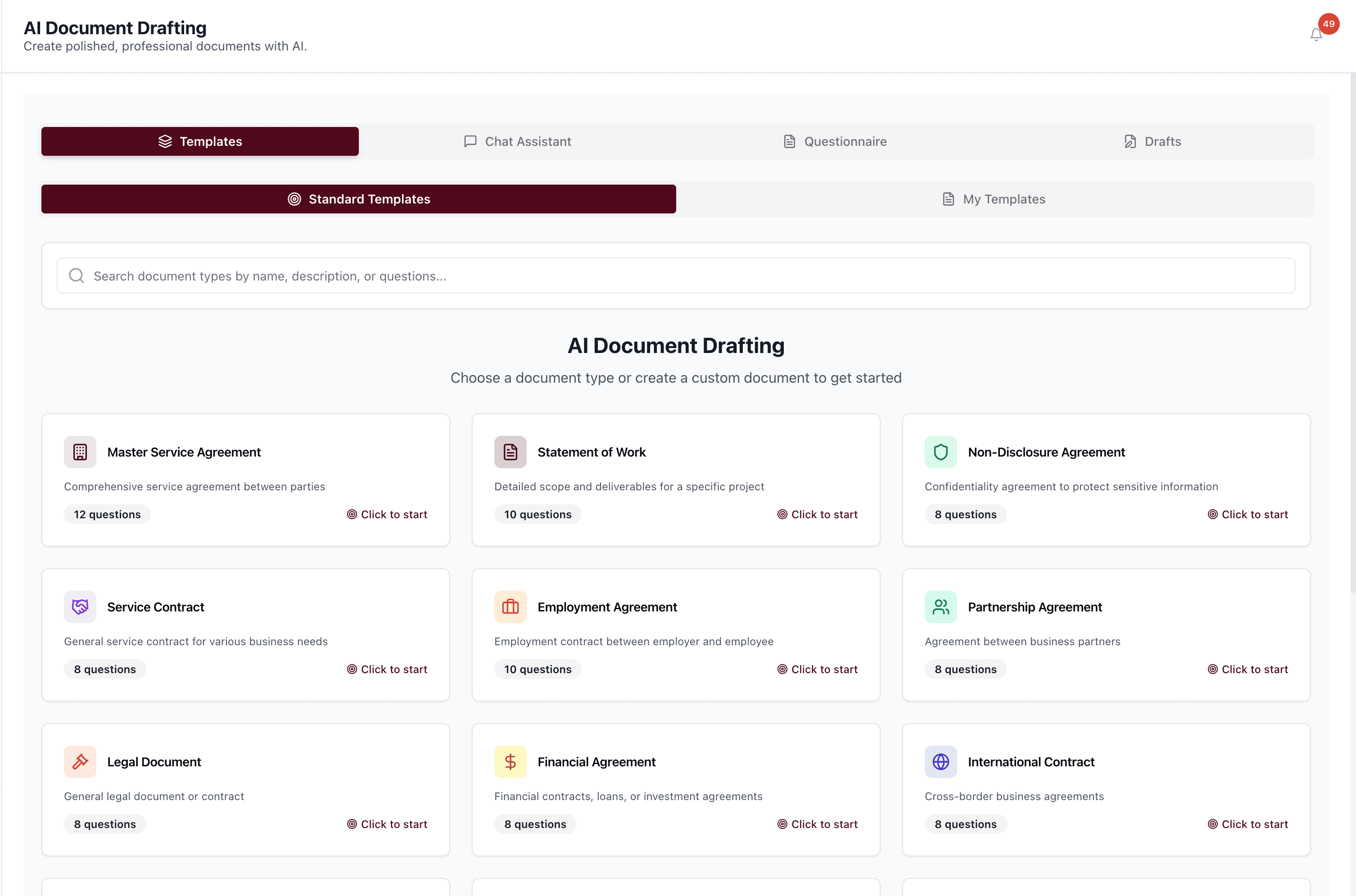Viewport: 1356px width, 896px height.
Task: Click to start Non-Disclosure Agreement
Action: click(x=1248, y=514)
